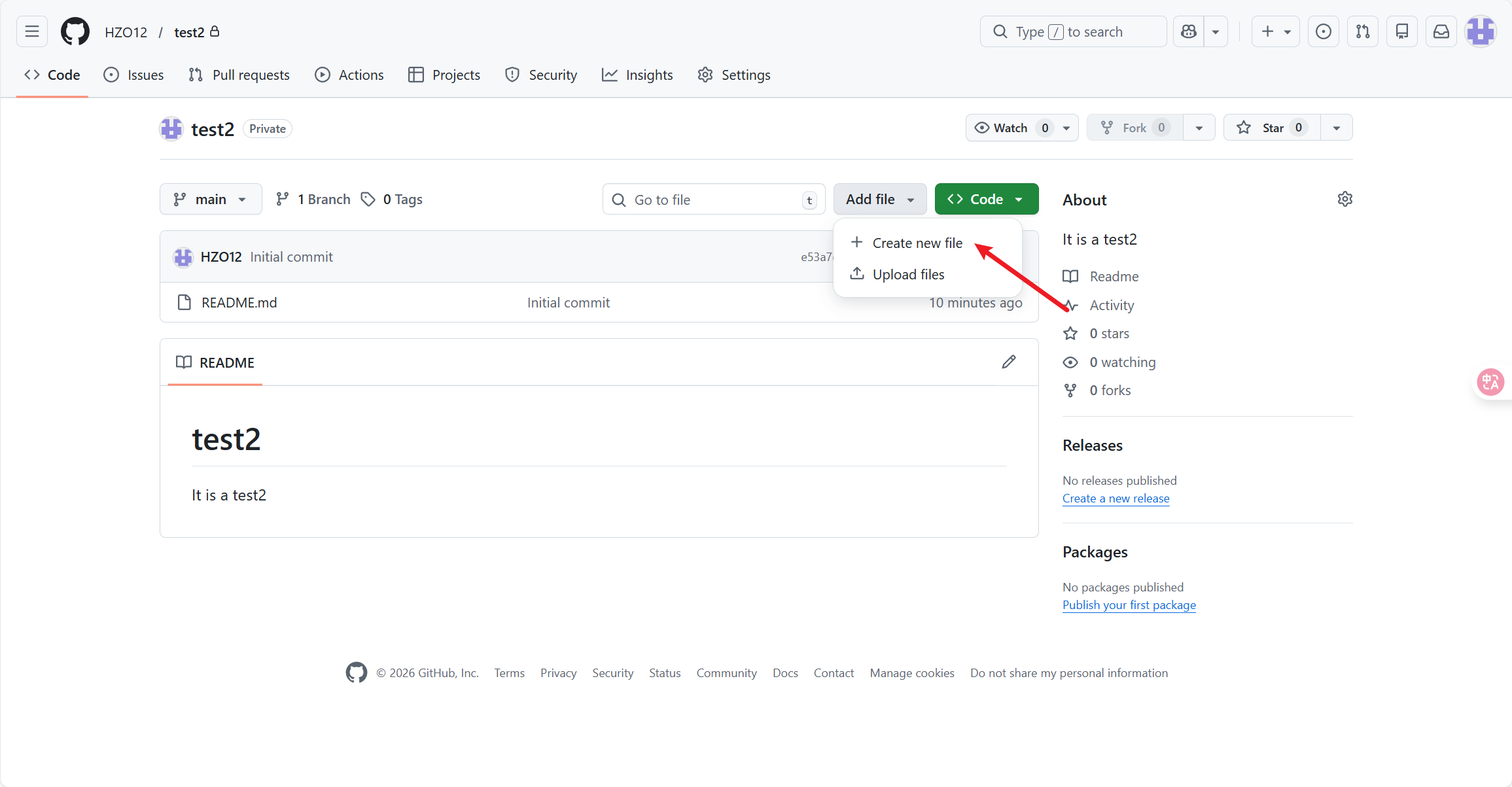This screenshot has width=1512, height=787.
Task: Click the Create a new release link
Action: point(1116,498)
